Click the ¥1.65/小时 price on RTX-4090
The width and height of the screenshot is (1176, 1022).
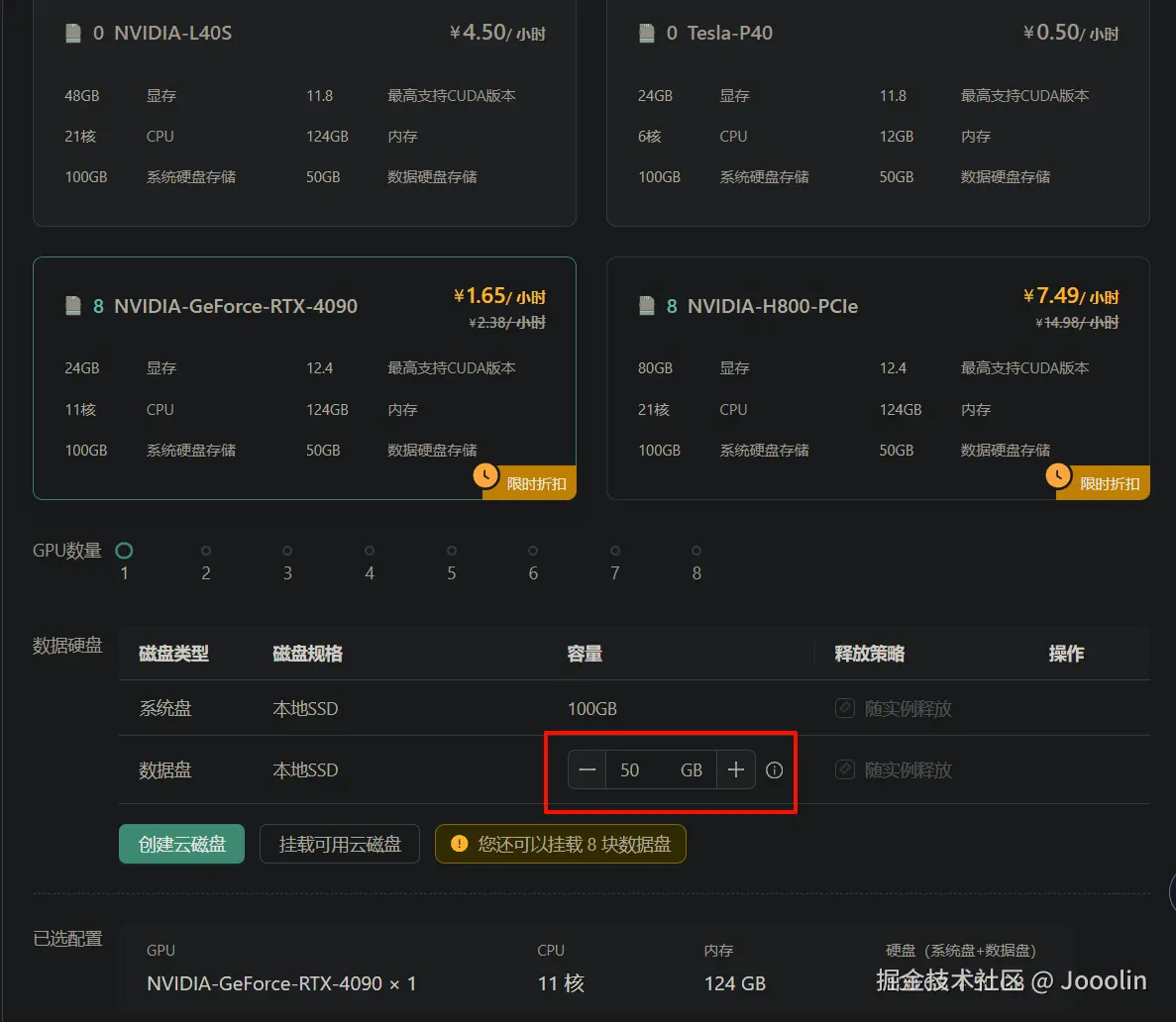pos(499,296)
